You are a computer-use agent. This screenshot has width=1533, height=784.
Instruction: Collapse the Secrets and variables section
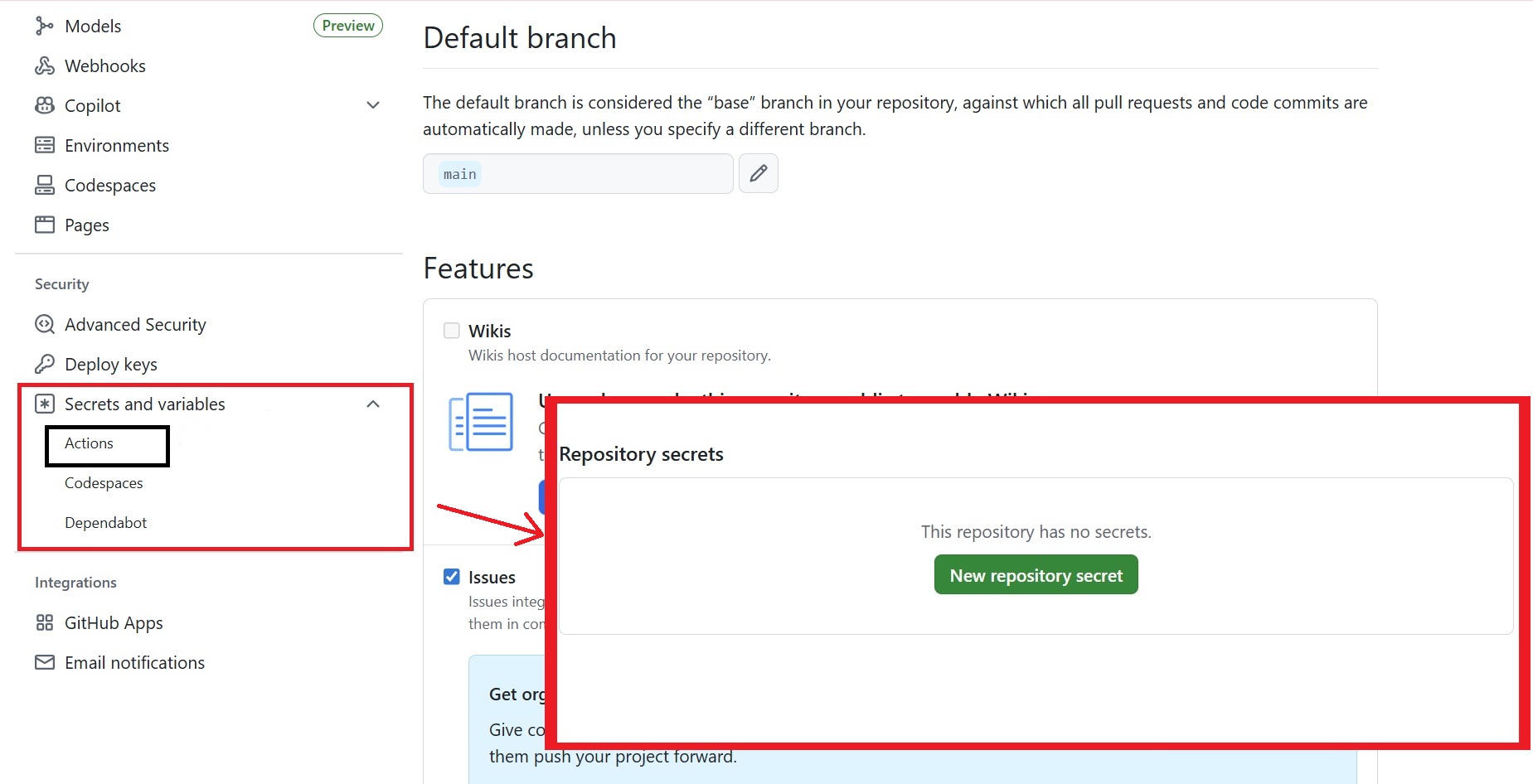tap(373, 404)
